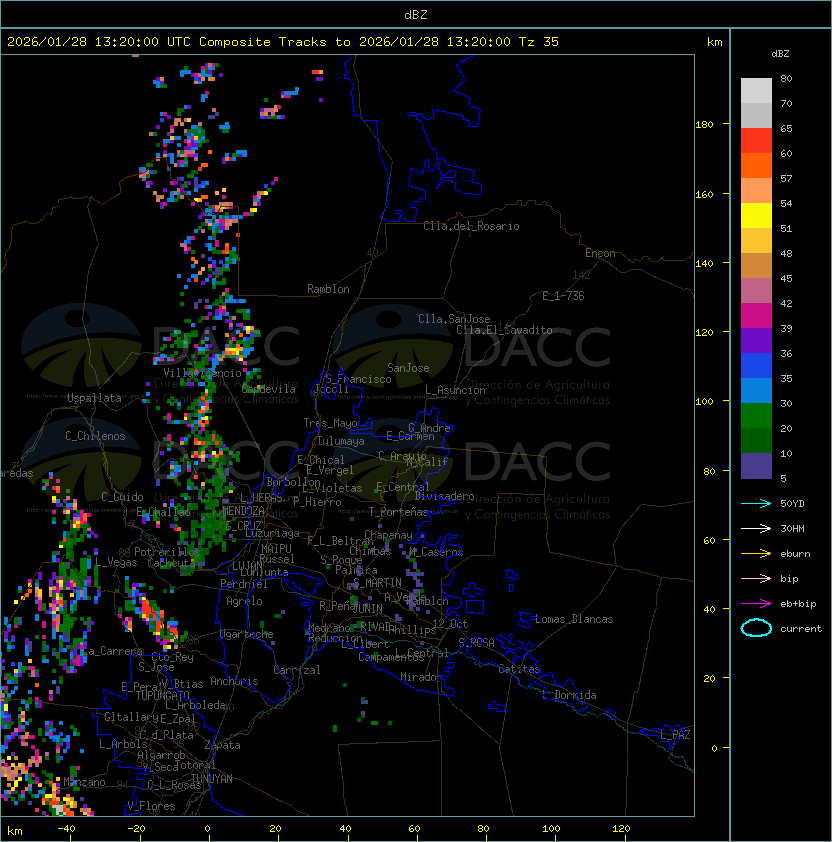Click the TUPUNGATO place label

pos(162,695)
